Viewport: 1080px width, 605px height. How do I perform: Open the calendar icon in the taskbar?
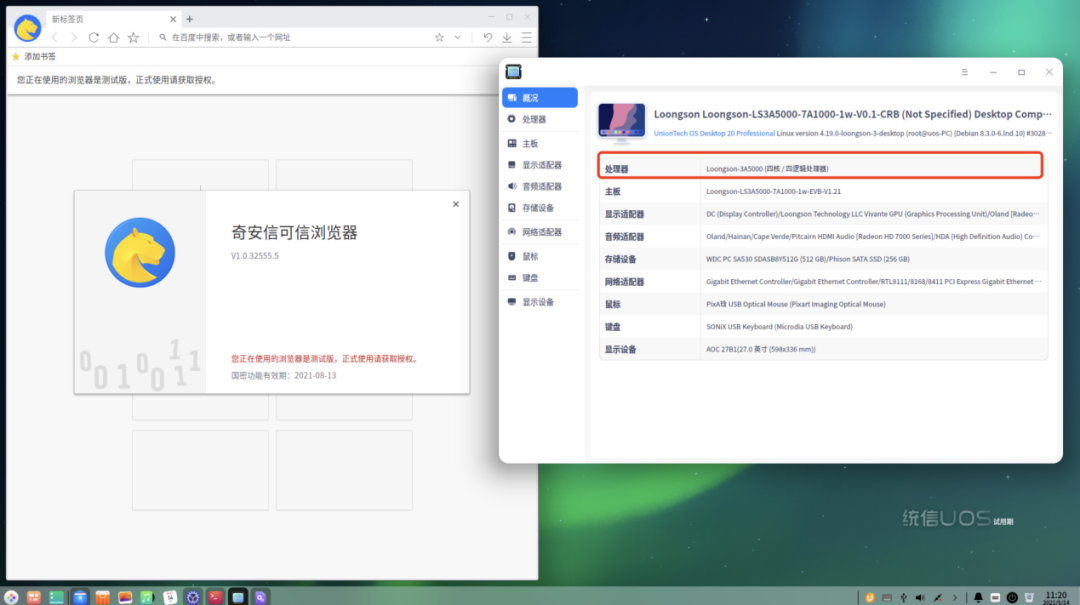click(x=170, y=597)
